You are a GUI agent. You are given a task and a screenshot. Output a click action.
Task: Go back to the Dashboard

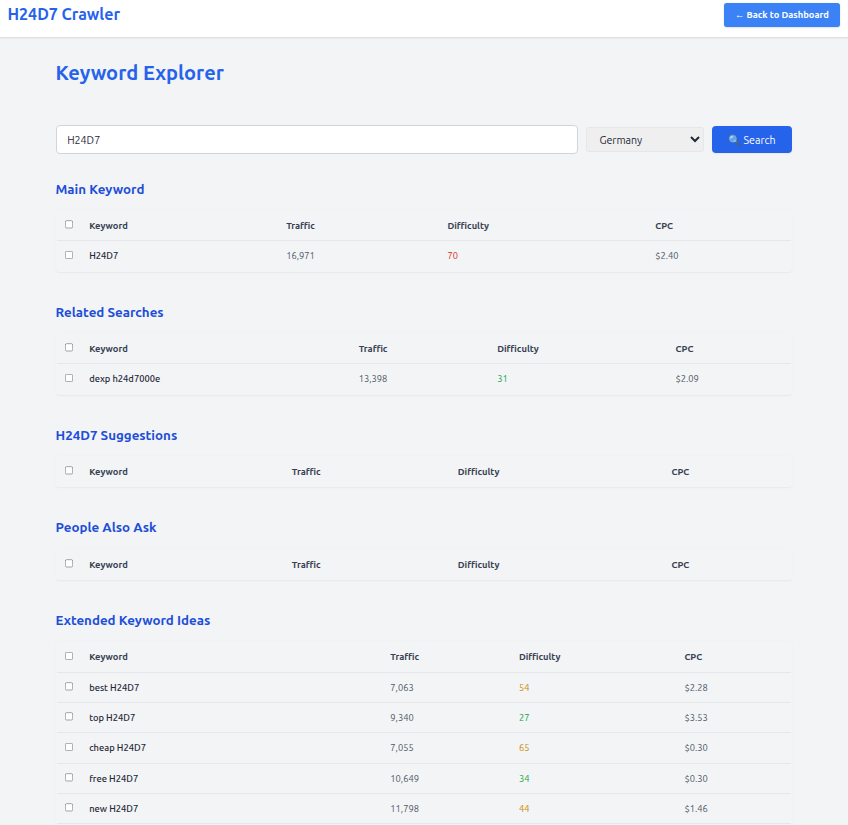(781, 15)
